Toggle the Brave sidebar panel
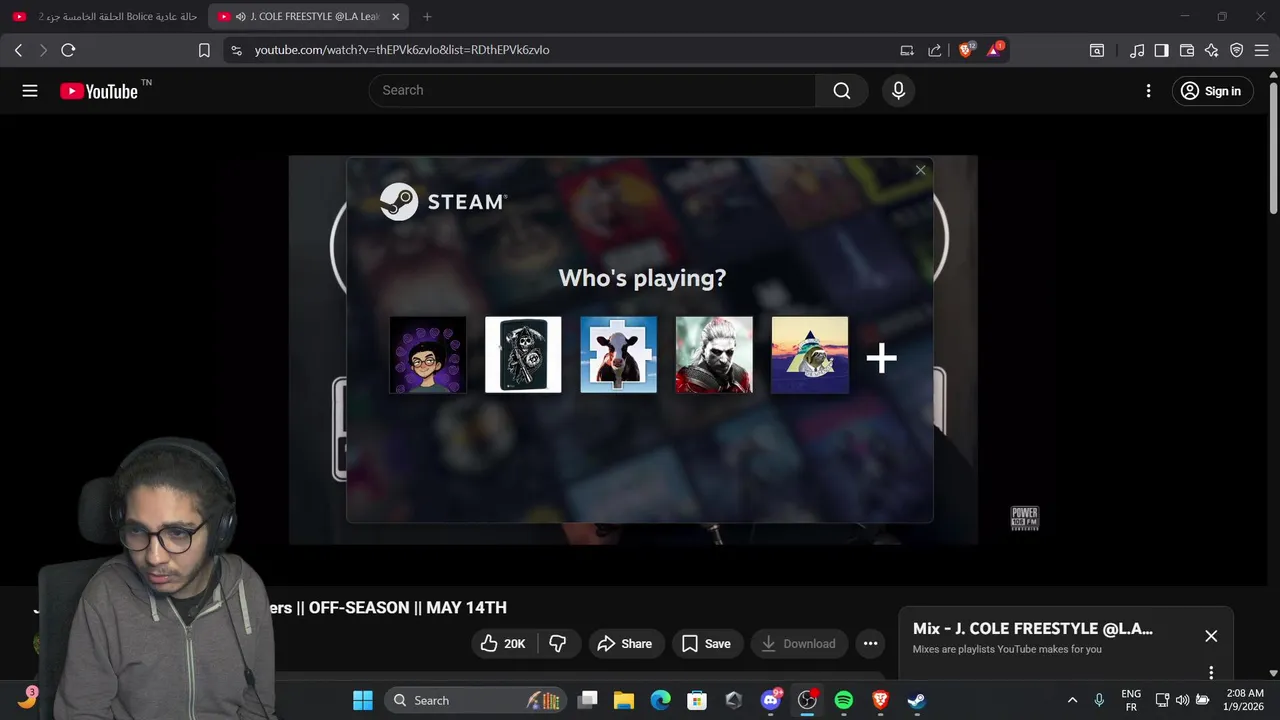Screen dimensions: 1280x720 pyautogui.click(x=1161, y=50)
